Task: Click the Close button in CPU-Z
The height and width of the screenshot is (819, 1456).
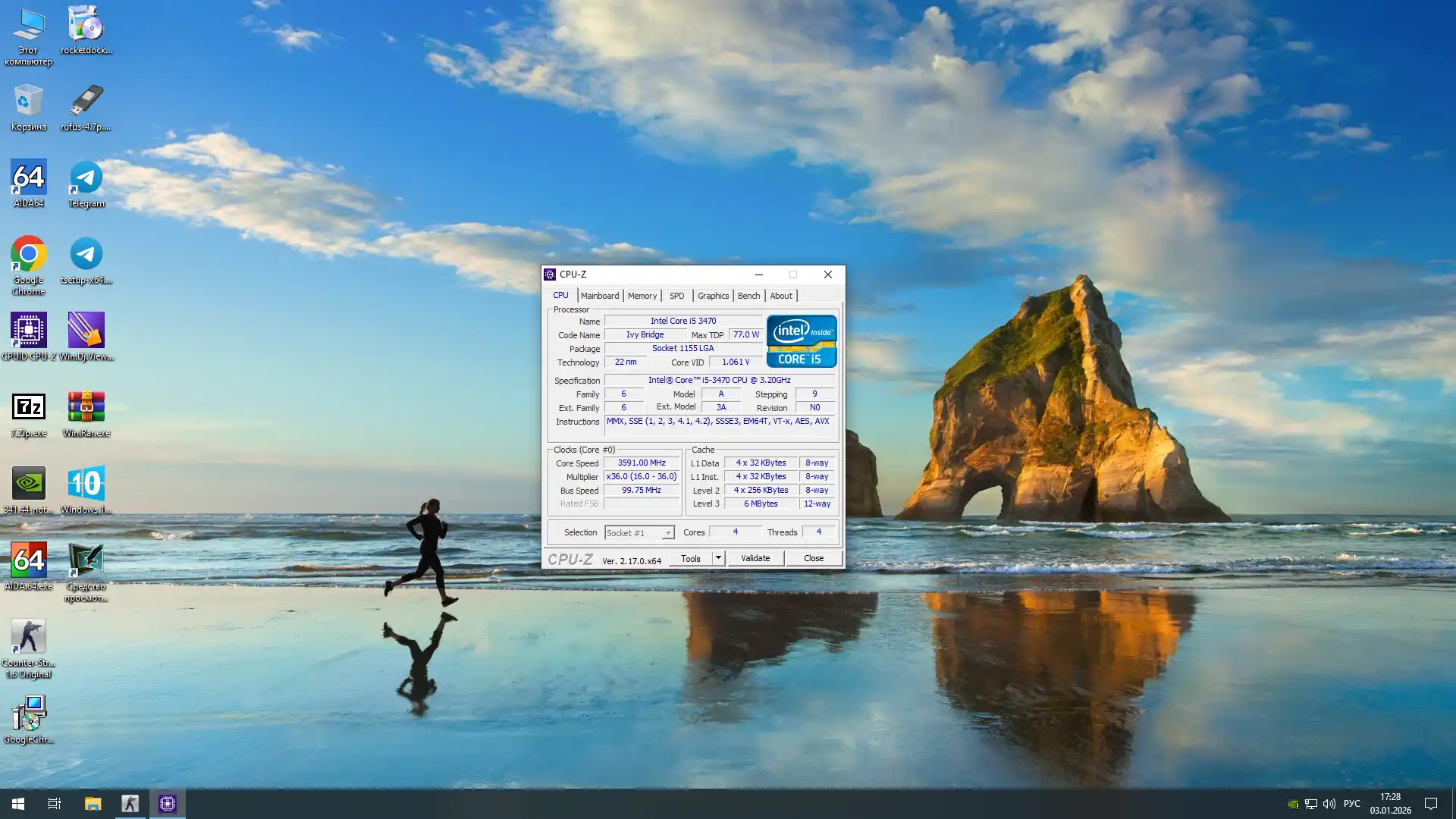Action: pyautogui.click(x=814, y=558)
